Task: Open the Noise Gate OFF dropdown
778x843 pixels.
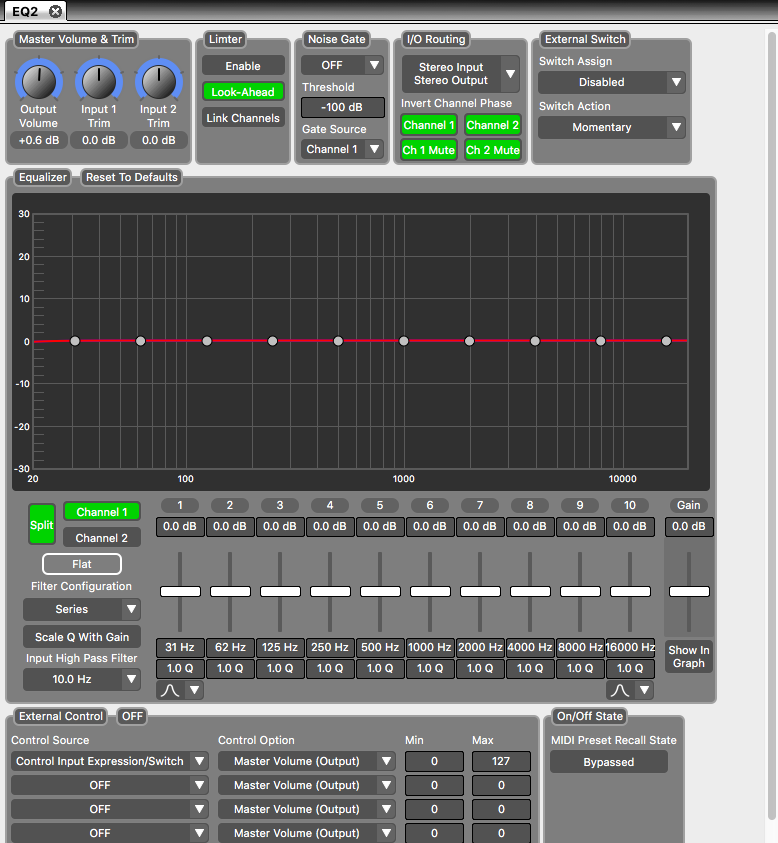Action: point(342,65)
